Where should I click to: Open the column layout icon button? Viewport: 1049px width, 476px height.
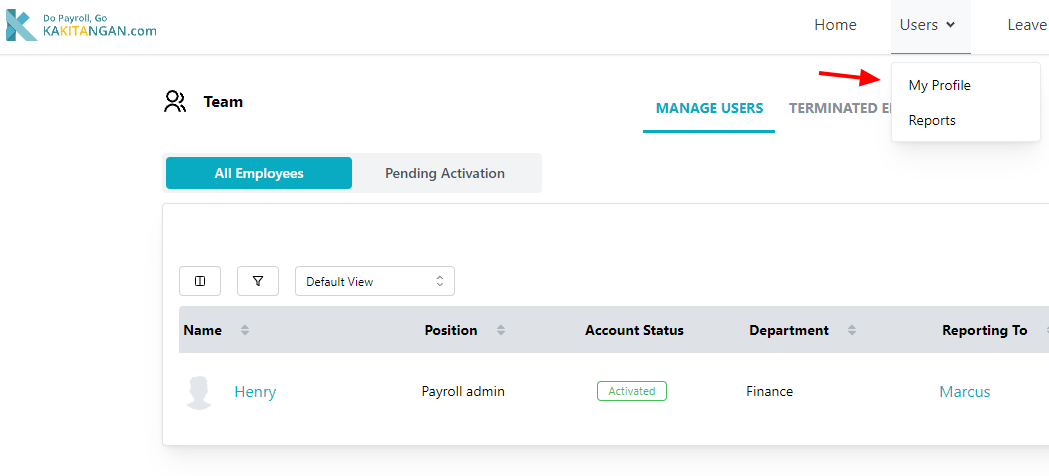pyautogui.click(x=200, y=281)
